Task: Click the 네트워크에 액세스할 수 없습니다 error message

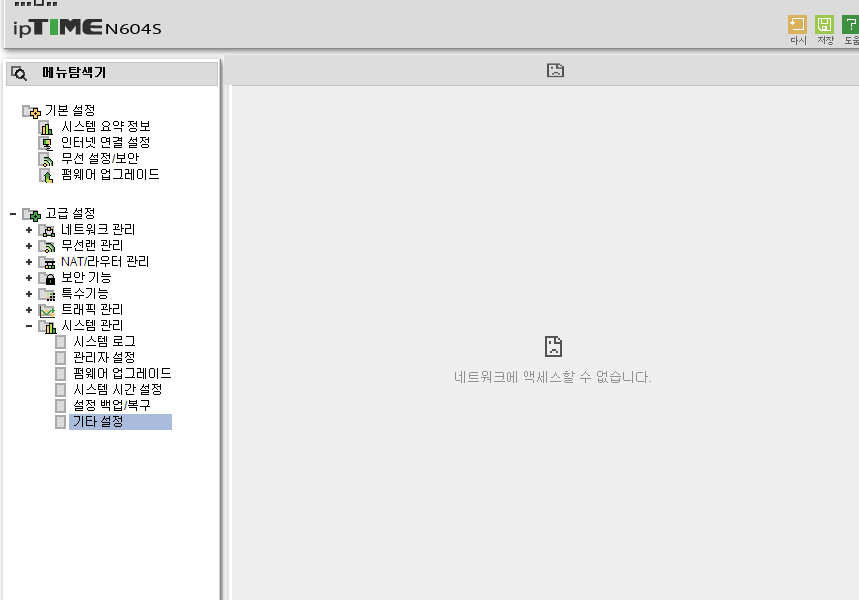Action: pos(552,377)
